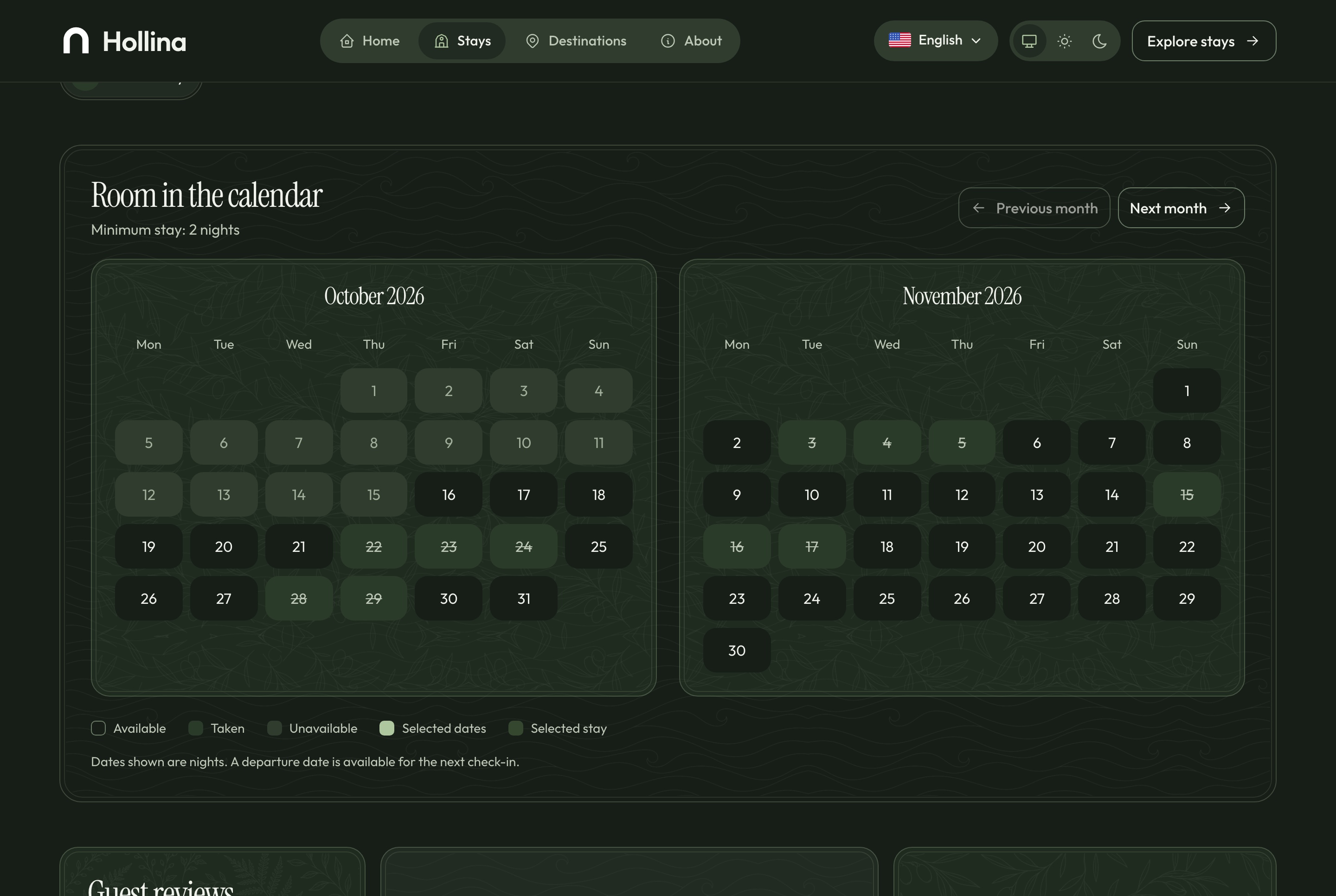Click the house icon beside Home
Image resolution: width=1336 pixels, height=896 pixels.
pos(346,41)
